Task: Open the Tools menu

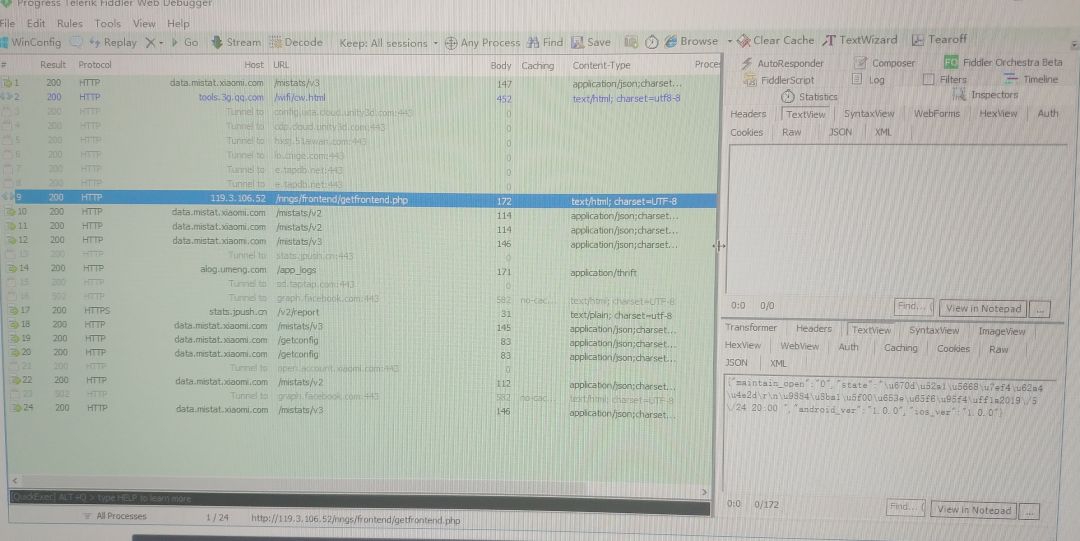Action: click(x=107, y=23)
